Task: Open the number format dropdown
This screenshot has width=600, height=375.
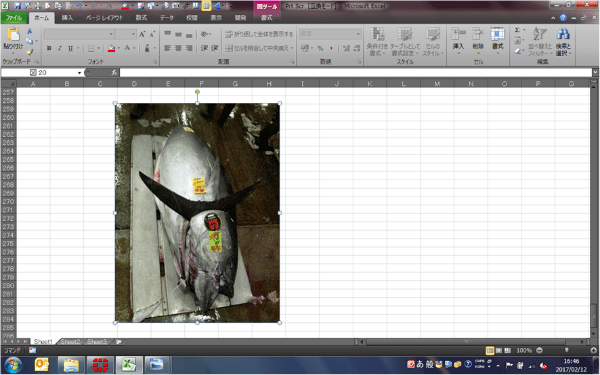Action: click(358, 34)
